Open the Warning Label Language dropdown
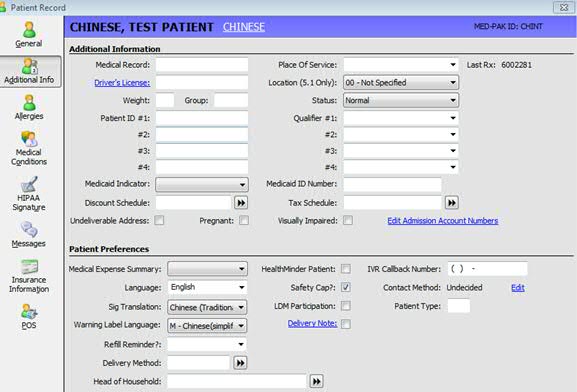 [207, 326]
